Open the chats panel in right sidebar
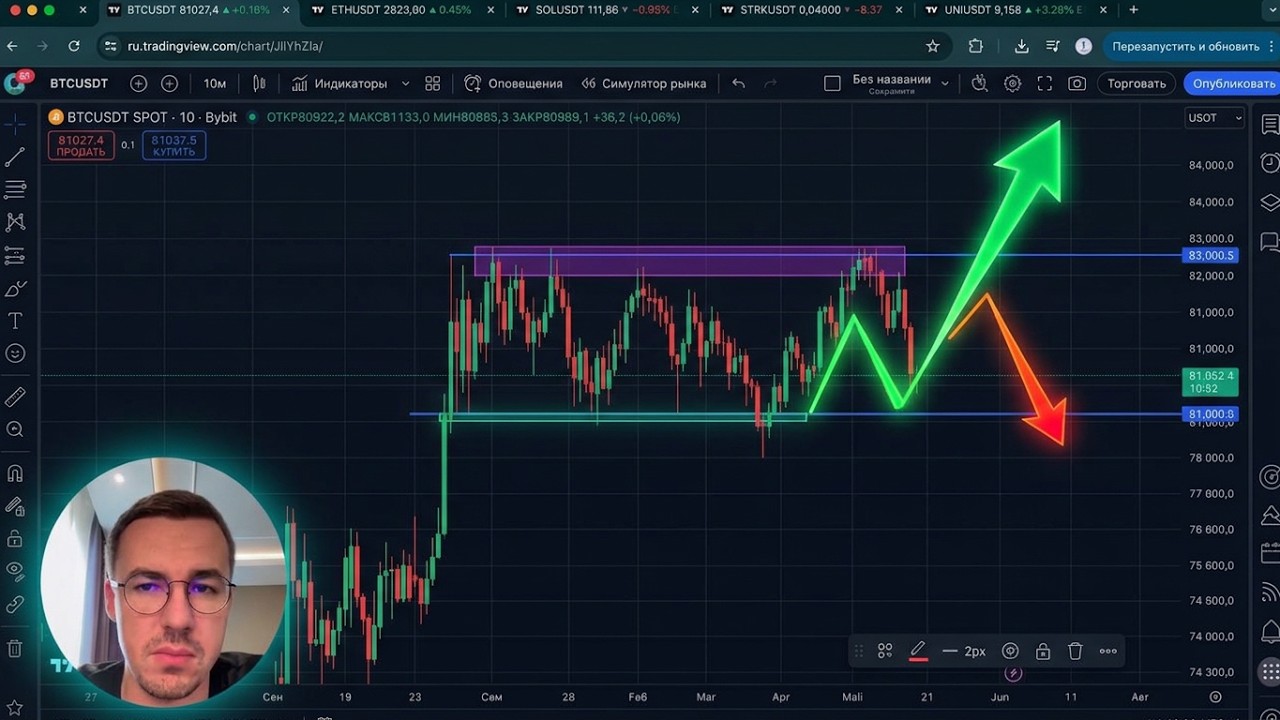This screenshot has height=720, width=1280. [1269, 241]
